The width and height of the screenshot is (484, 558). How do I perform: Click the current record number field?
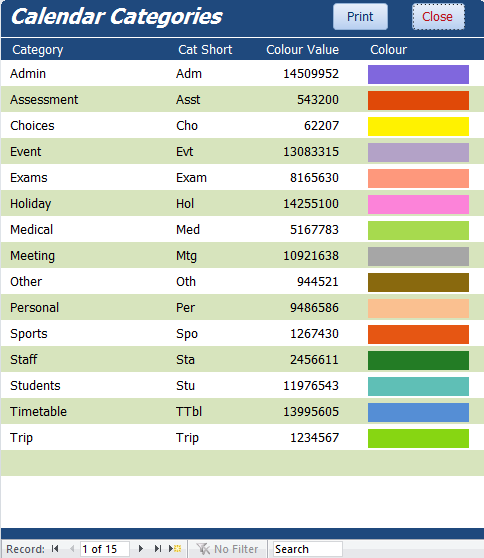(105, 549)
